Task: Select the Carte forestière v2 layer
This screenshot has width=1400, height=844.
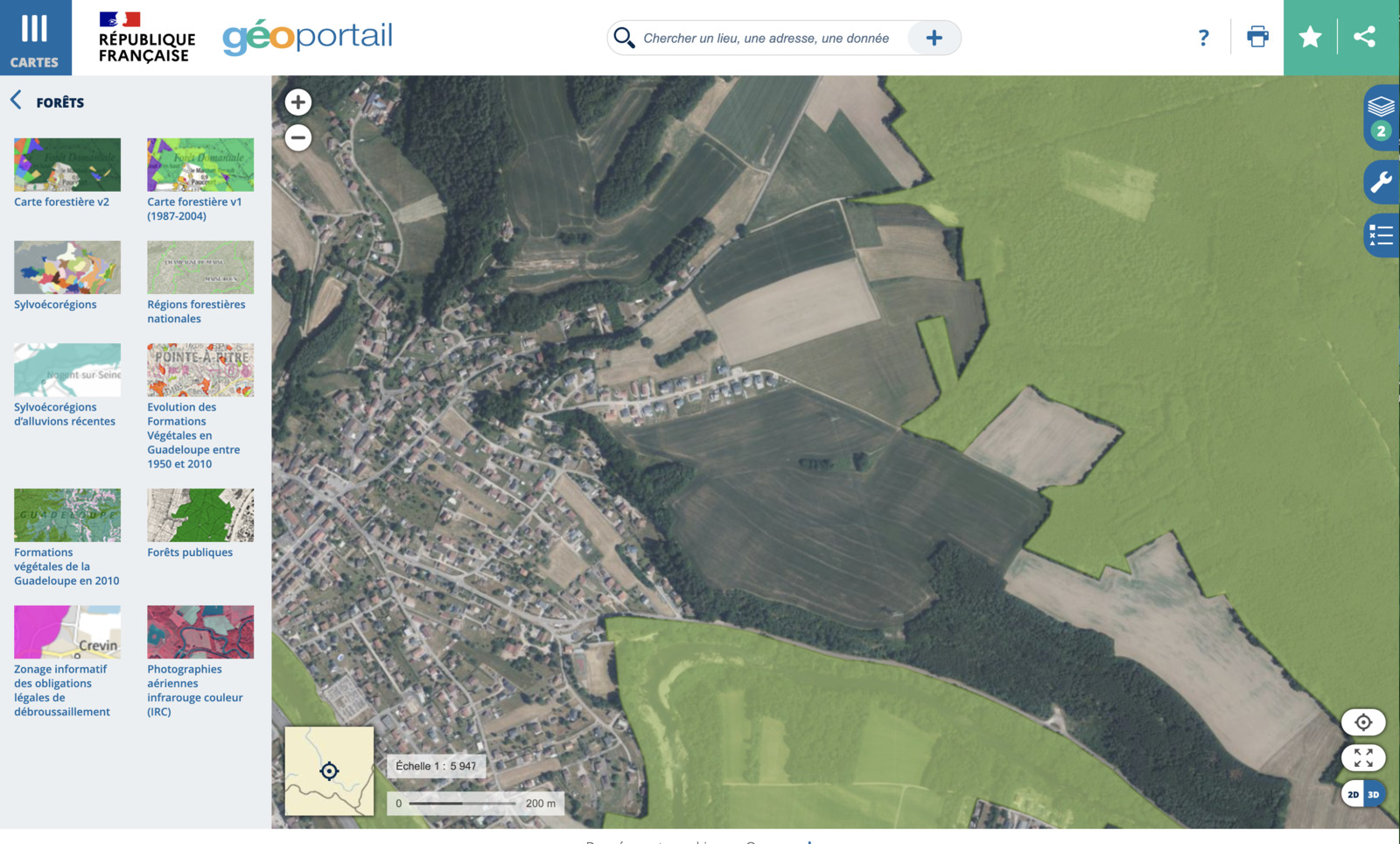Action: 67,165
